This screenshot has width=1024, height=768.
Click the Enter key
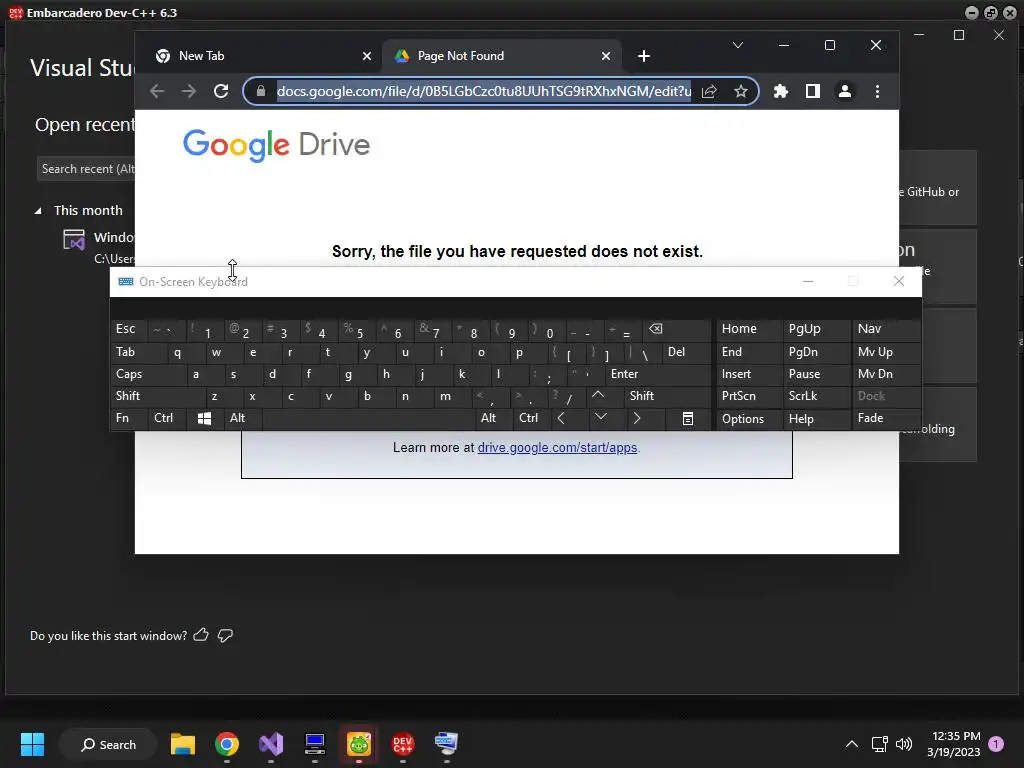pos(659,374)
